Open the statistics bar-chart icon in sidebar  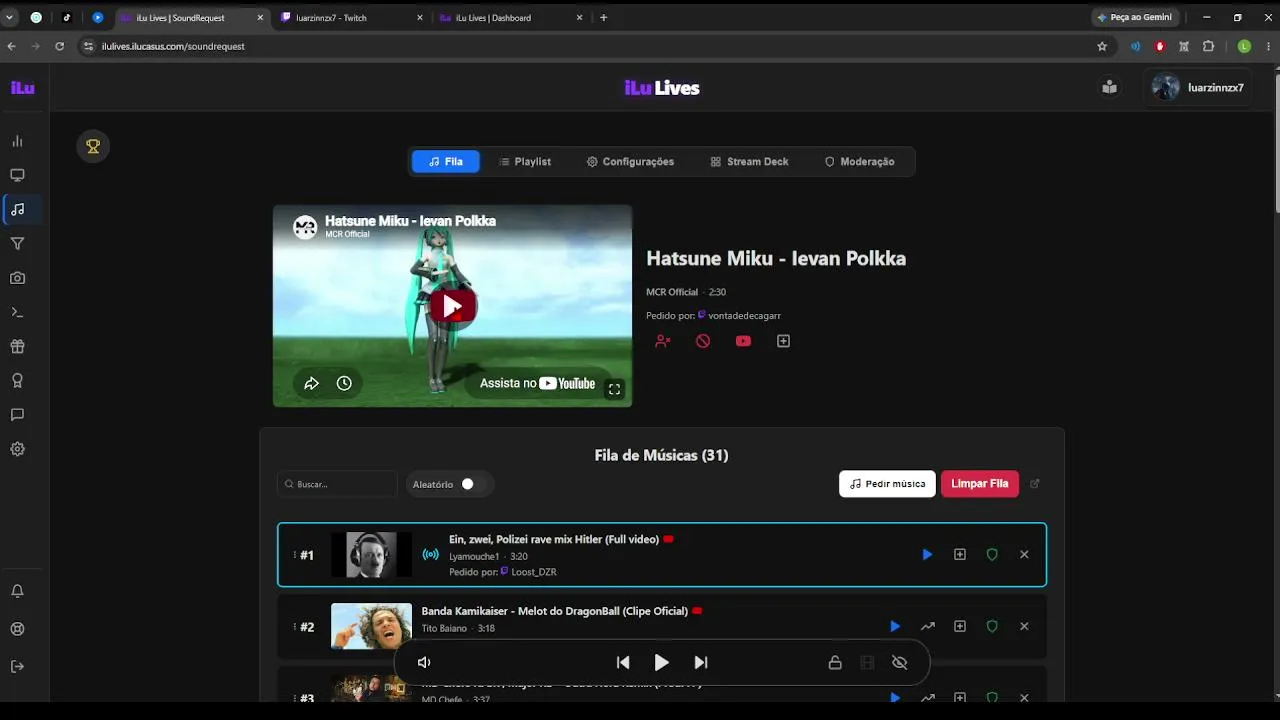pyautogui.click(x=17, y=141)
